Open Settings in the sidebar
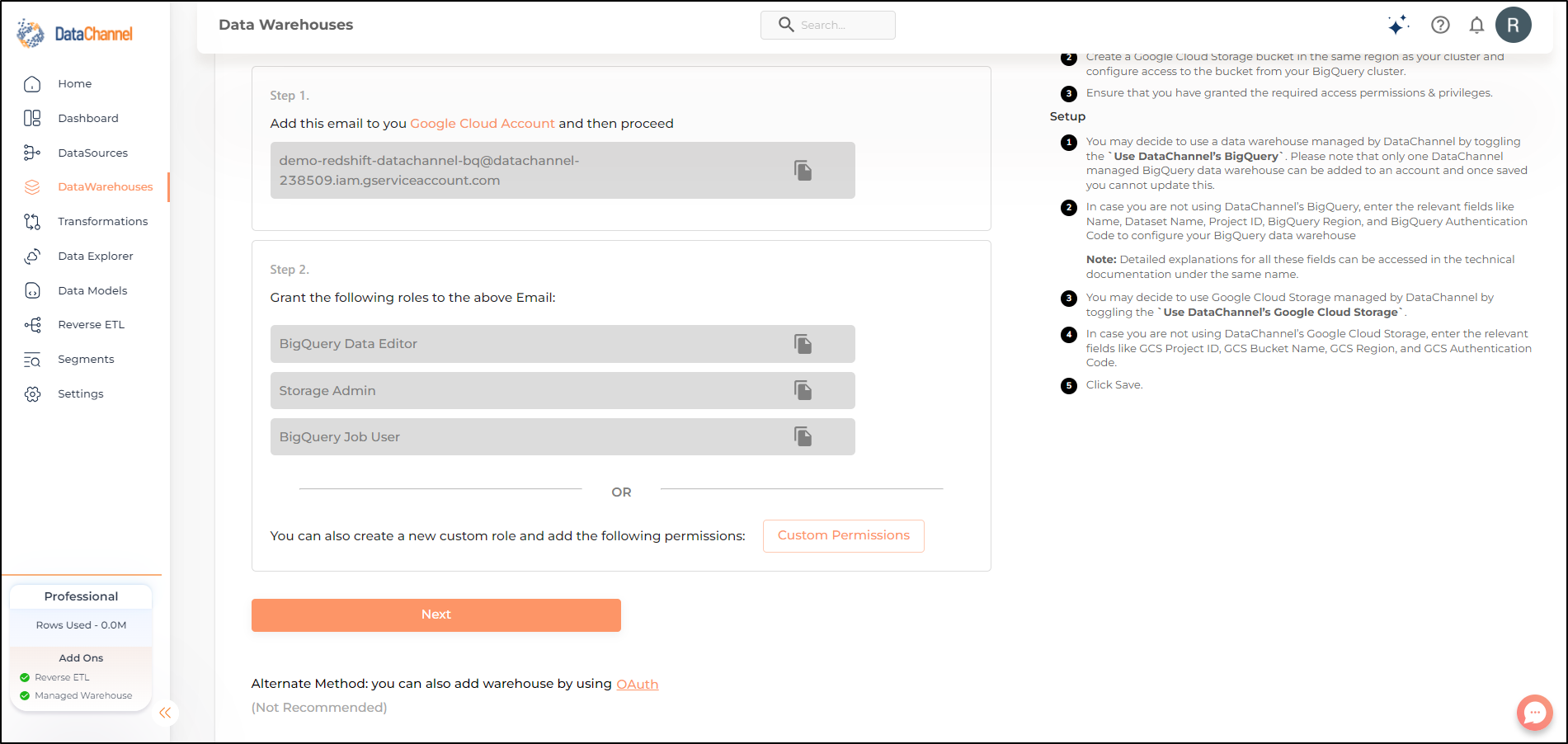The height and width of the screenshot is (744, 1568). (81, 394)
